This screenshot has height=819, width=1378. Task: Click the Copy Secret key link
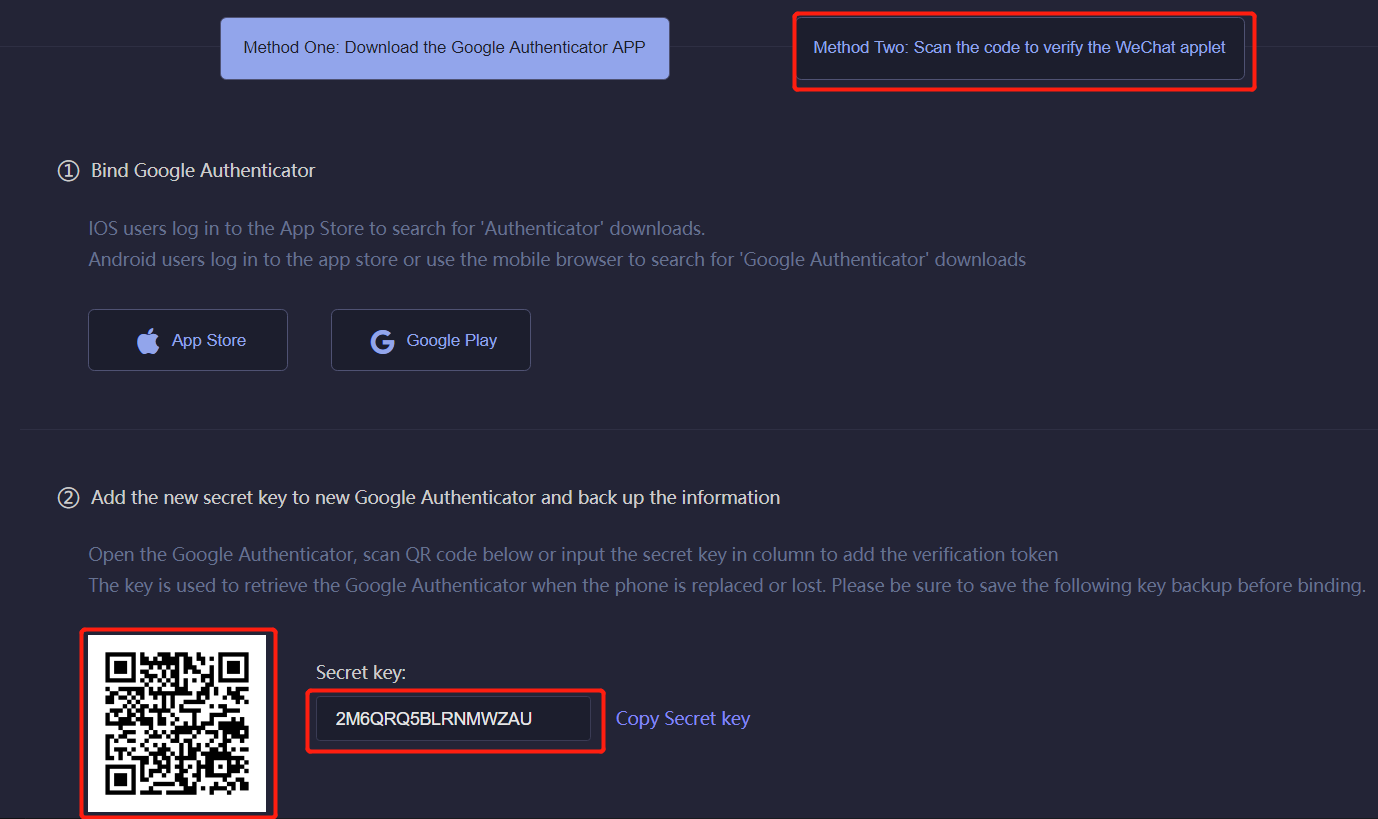click(683, 719)
